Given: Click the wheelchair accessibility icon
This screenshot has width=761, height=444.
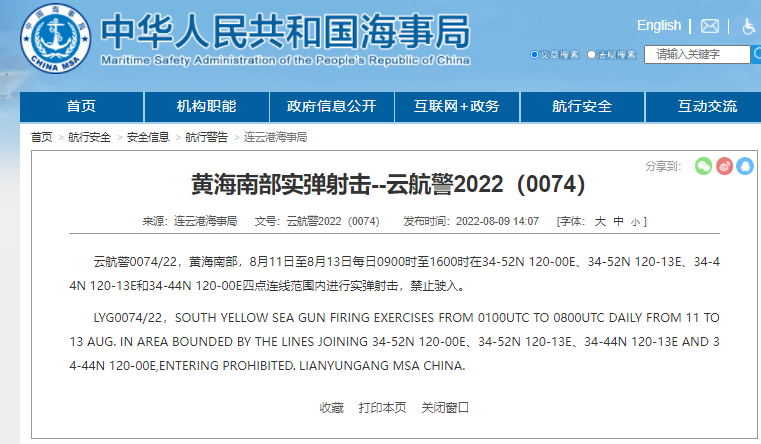Looking at the screenshot, I should (748, 26).
